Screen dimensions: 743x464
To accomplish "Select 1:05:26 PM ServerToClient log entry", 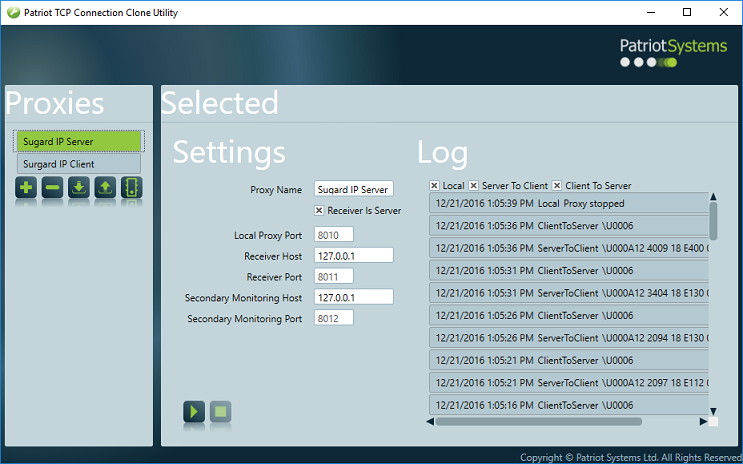I will point(569,338).
